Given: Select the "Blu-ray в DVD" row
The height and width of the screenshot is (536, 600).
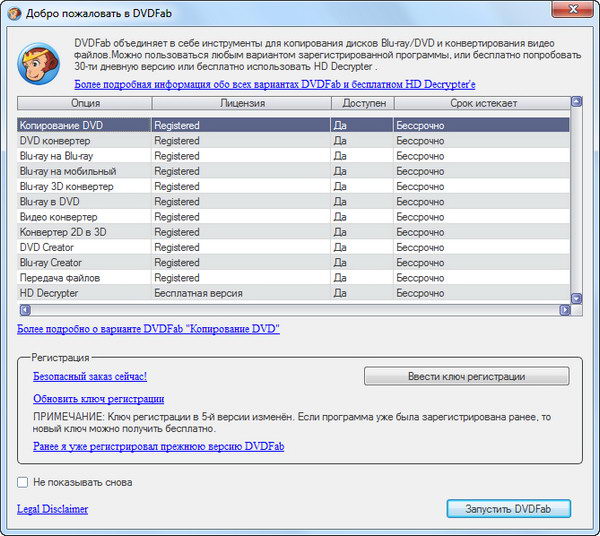Looking at the screenshot, I should 50,201.
